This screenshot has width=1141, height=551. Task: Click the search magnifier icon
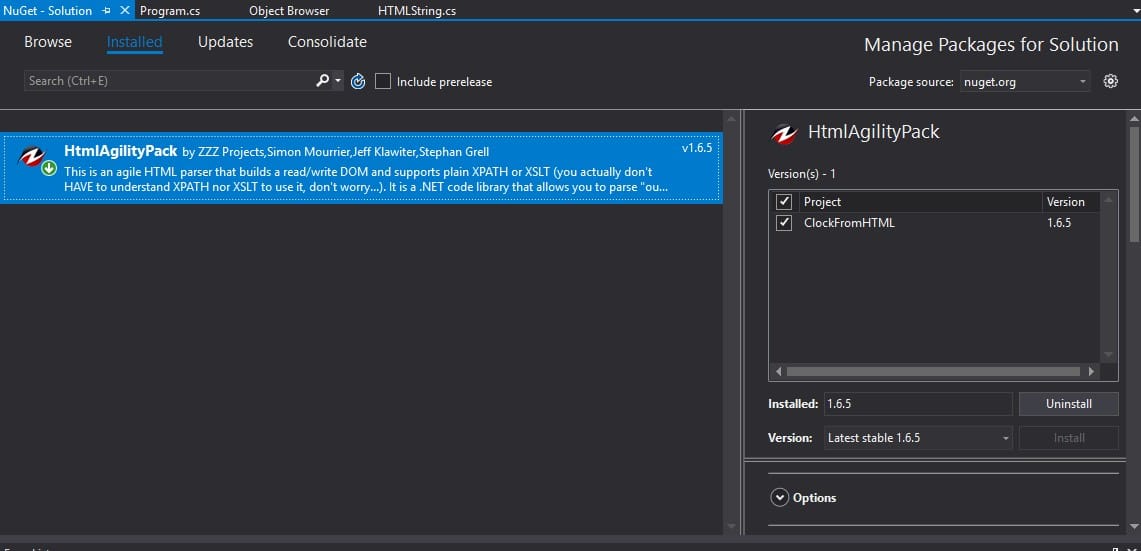pyautogui.click(x=322, y=81)
